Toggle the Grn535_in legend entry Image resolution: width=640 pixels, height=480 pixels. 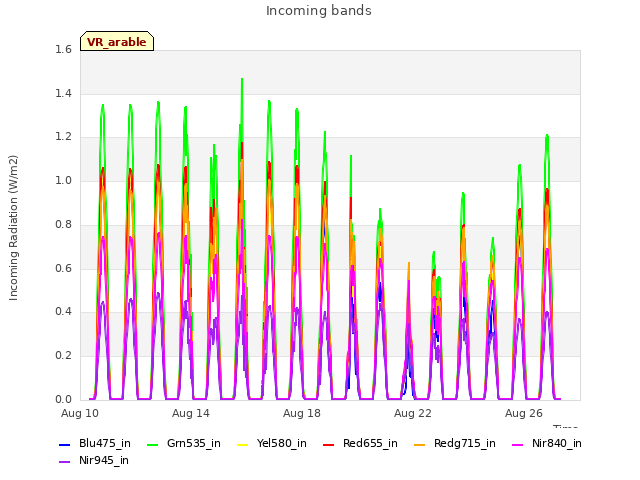pyautogui.click(x=184, y=443)
